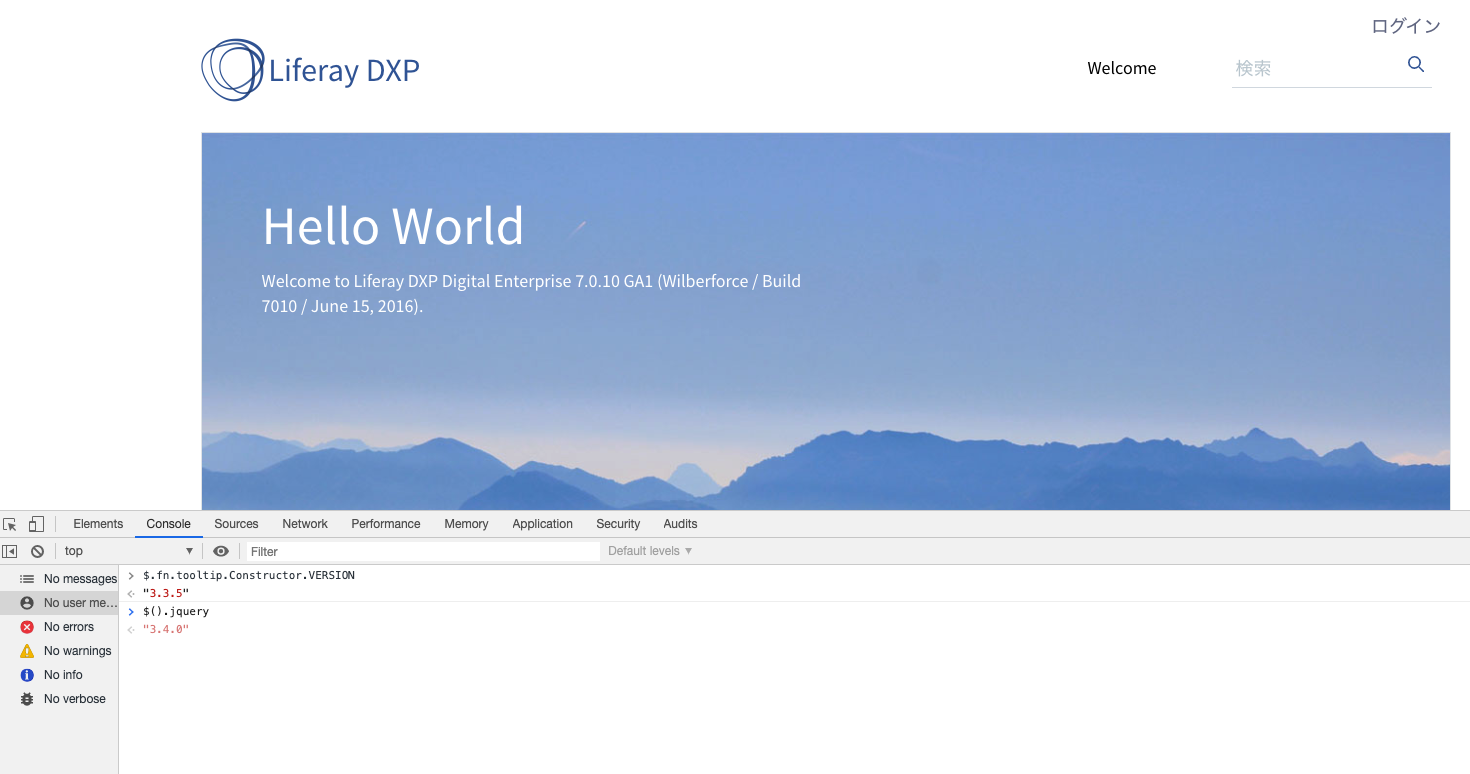Click the No messages list icon
The height and width of the screenshot is (774, 1470).
point(27,579)
